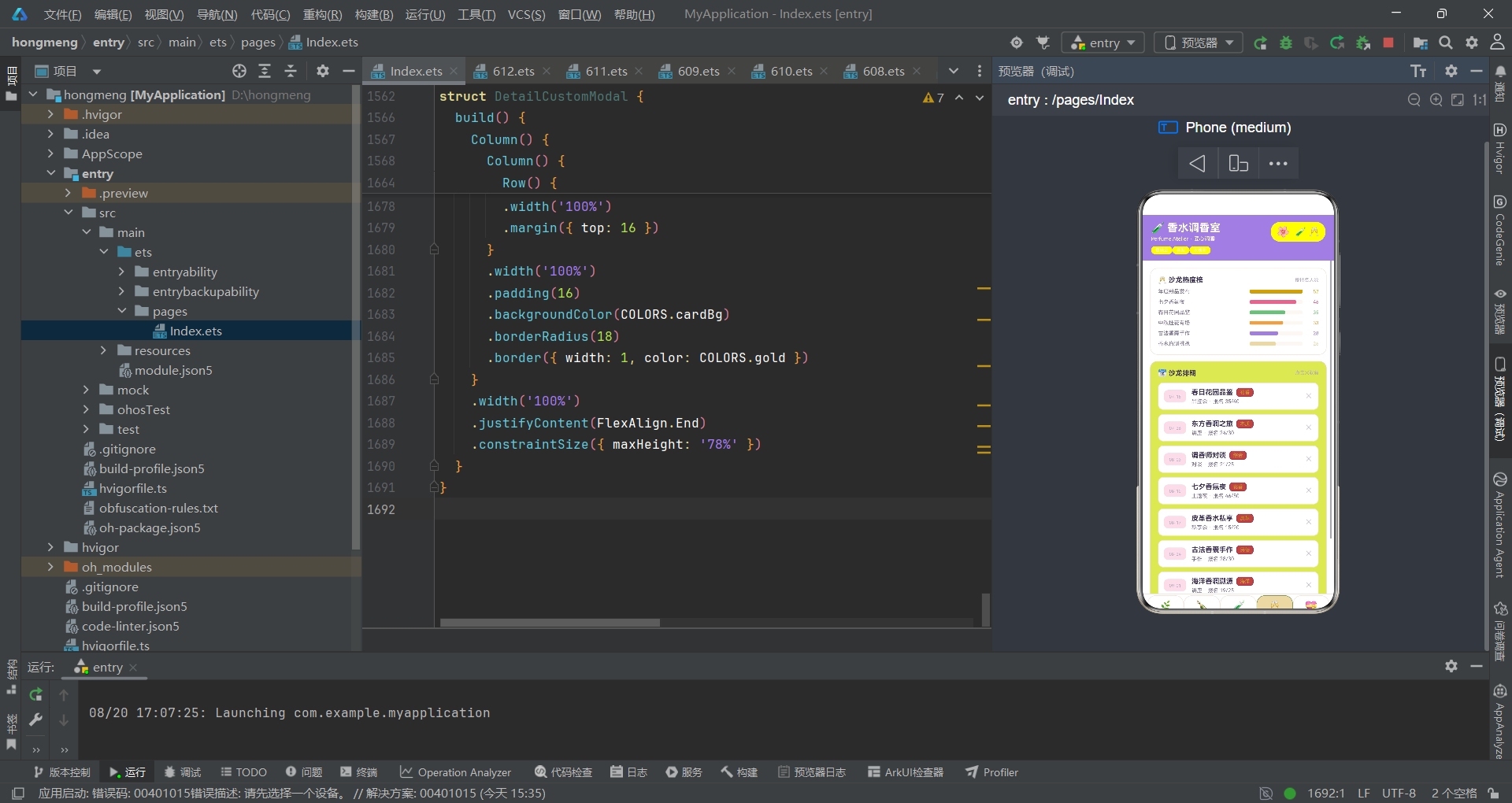
Task: Switch to the 609.ets editor tab
Action: 699,71
